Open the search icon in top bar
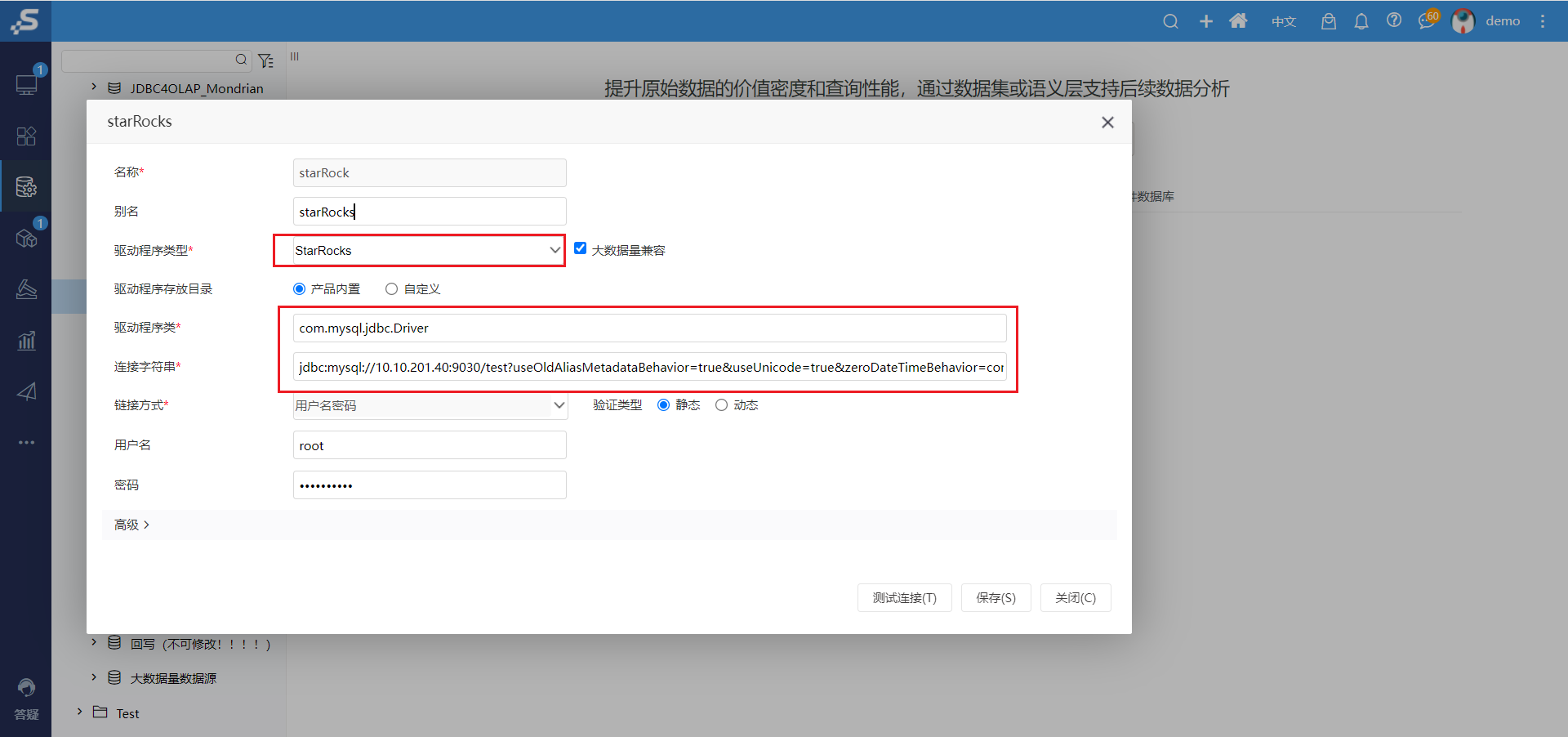Image resolution: width=1568 pixels, height=737 pixels. [x=1170, y=21]
